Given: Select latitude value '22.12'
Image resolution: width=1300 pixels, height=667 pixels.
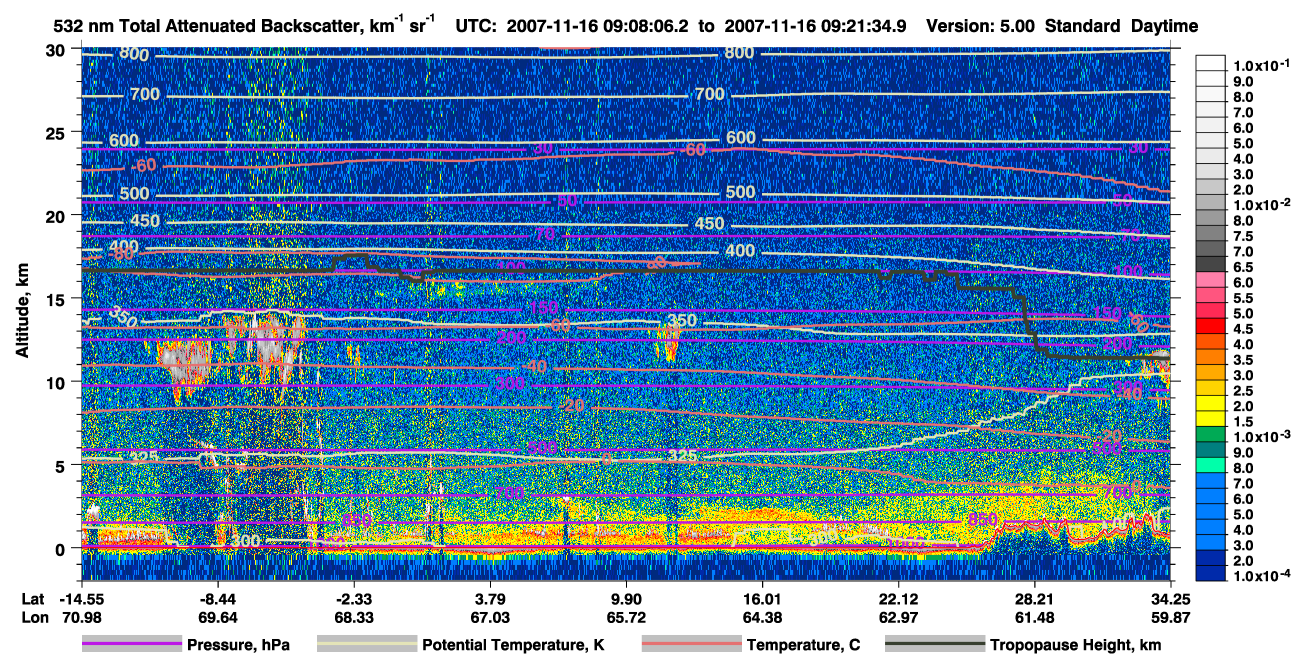Looking at the screenshot, I should point(899,598).
